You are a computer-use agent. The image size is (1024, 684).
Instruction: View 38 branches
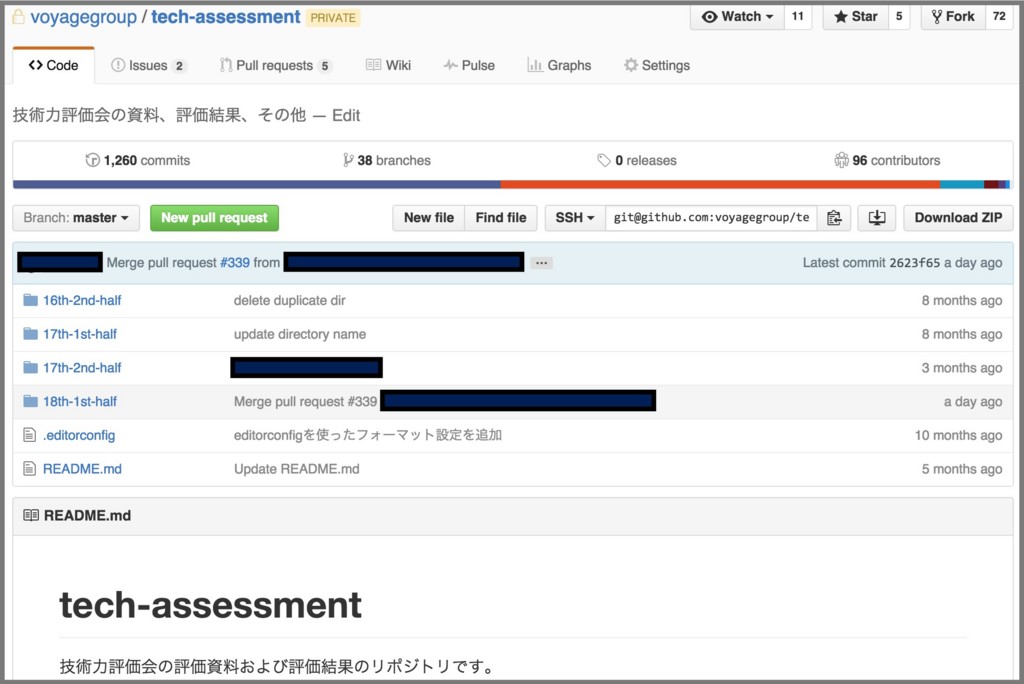click(x=387, y=161)
